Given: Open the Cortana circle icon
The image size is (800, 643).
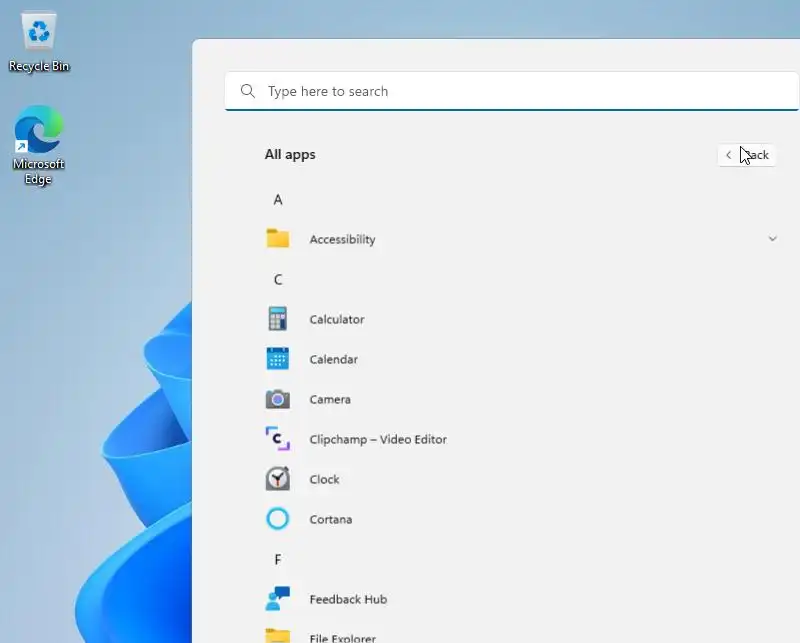Looking at the screenshot, I should click(278, 519).
